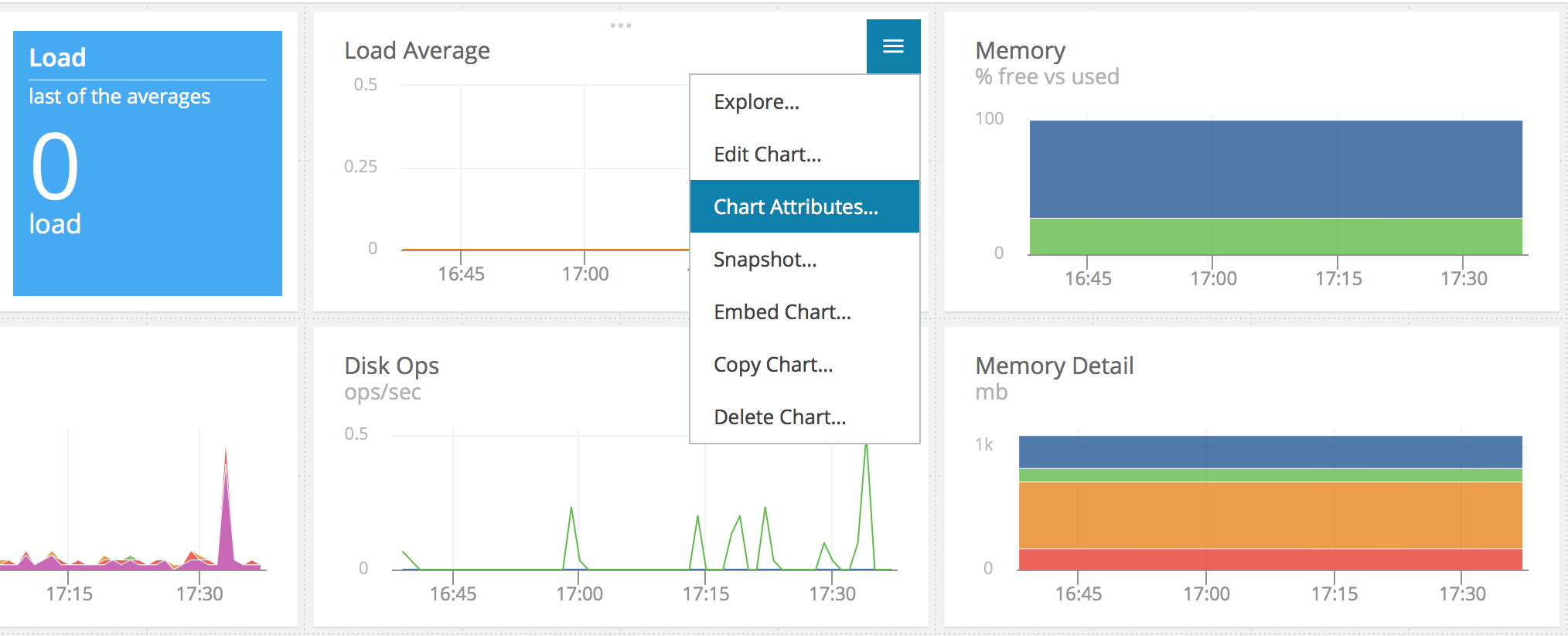The width and height of the screenshot is (1568, 636).
Task: Pick Copy Chart... from the menu
Action: click(x=805, y=365)
